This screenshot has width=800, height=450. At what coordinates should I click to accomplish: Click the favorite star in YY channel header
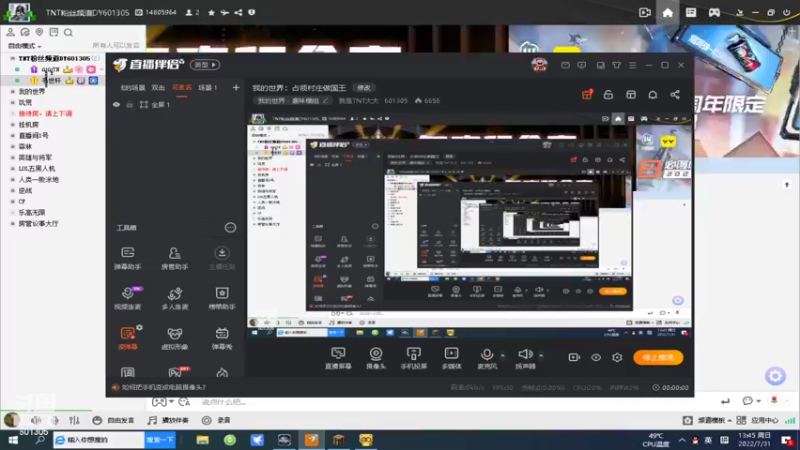pos(211,12)
